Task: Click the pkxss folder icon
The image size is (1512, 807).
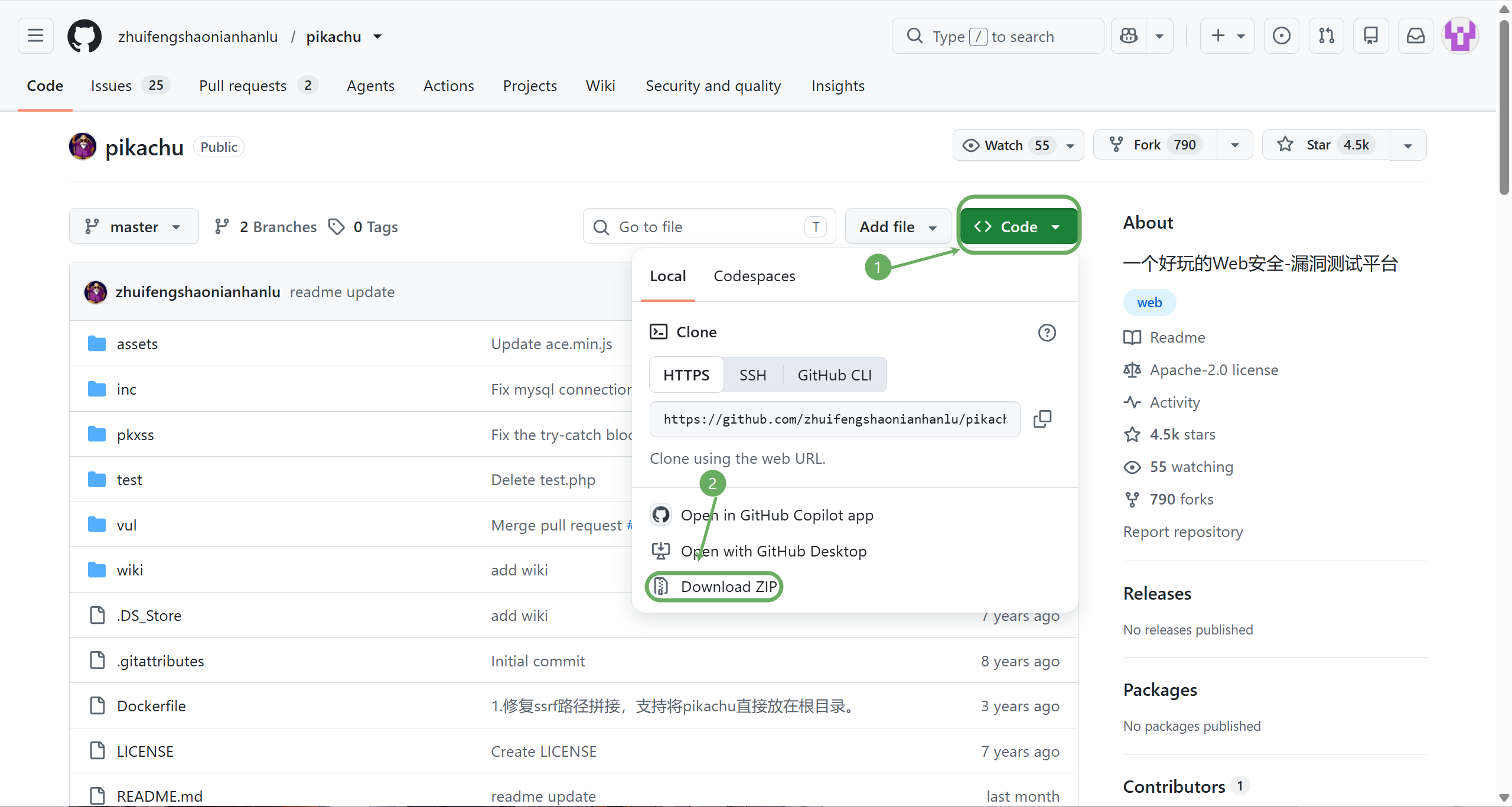Action: [x=97, y=434]
